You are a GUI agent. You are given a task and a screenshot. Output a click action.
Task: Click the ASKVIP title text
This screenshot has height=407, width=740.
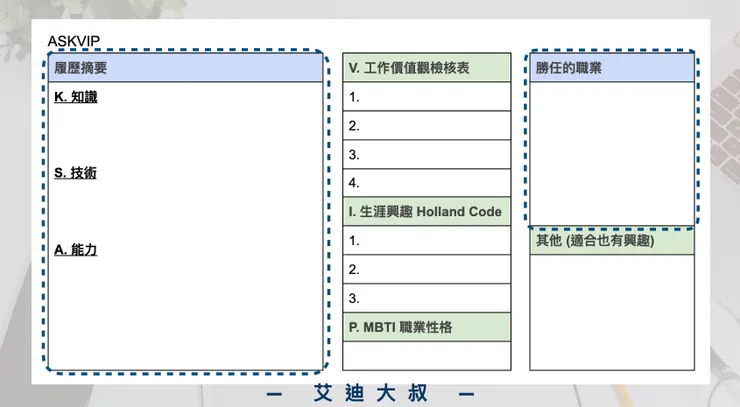tap(74, 42)
